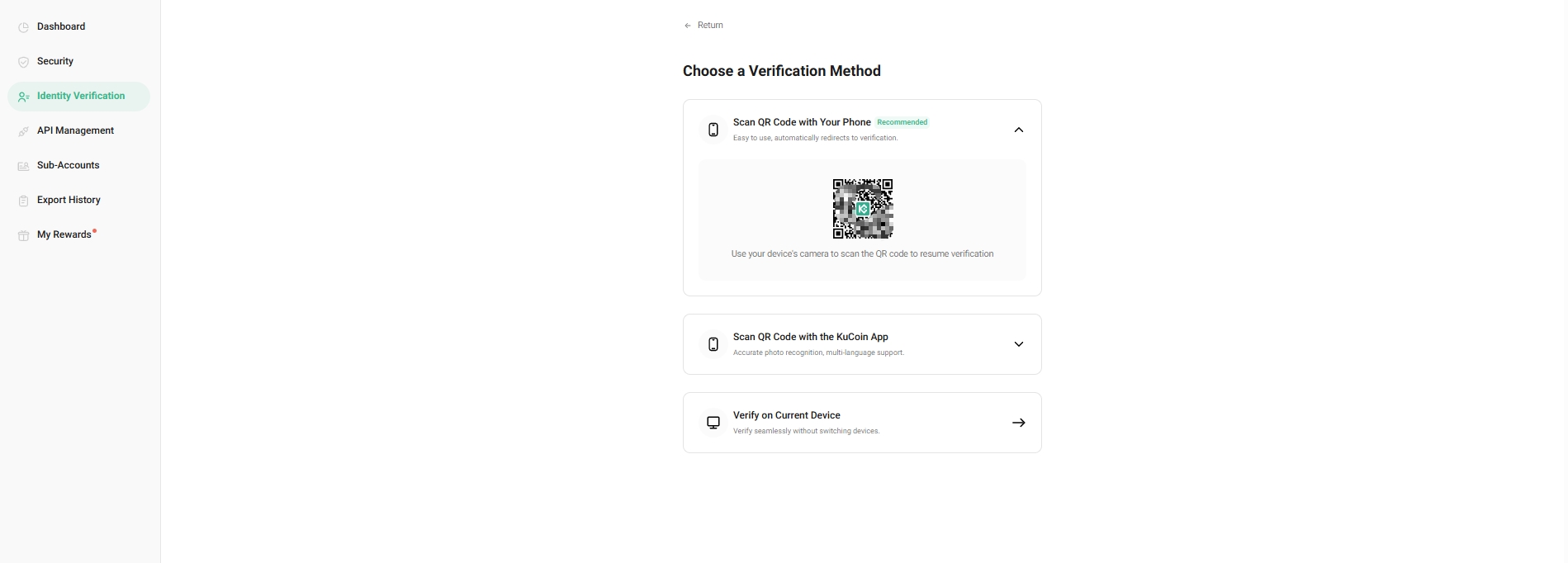Image resolution: width=1568 pixels, height=563 pixels.
Task: Click the Security shield icon
Action: tap(23, 62)
